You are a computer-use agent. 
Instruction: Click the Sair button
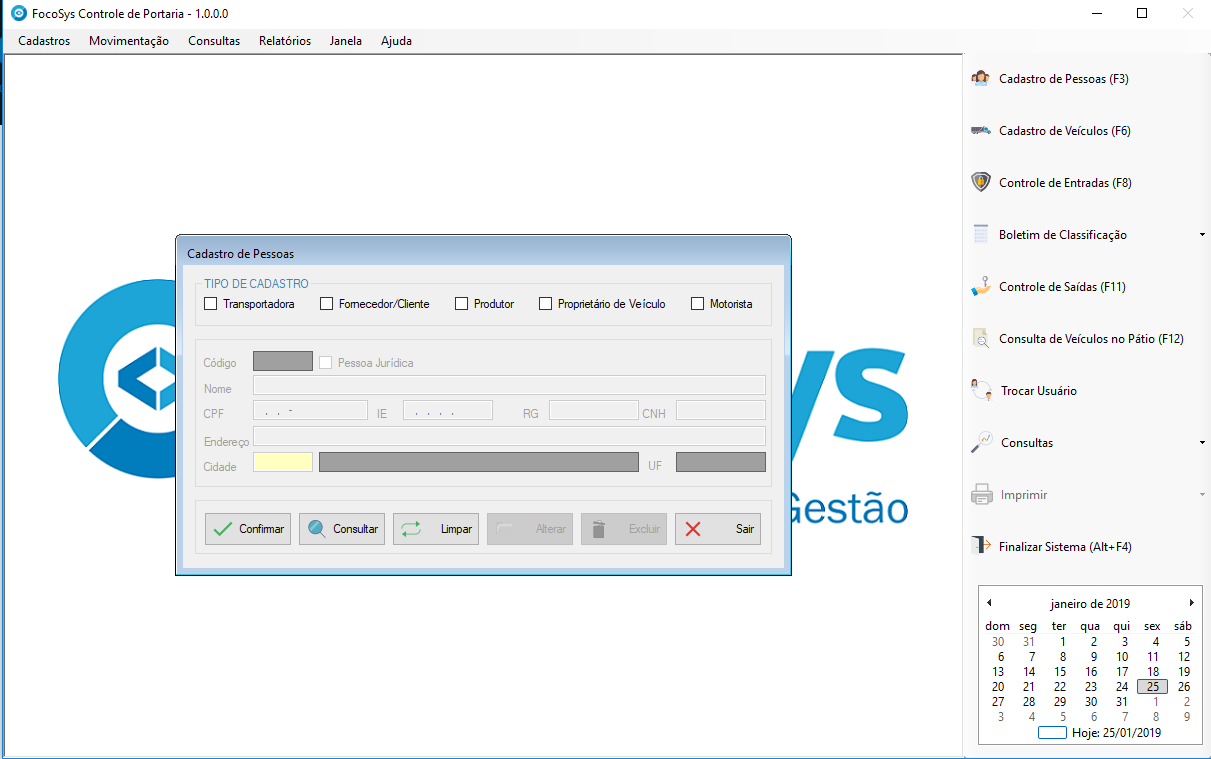(718, 529)
